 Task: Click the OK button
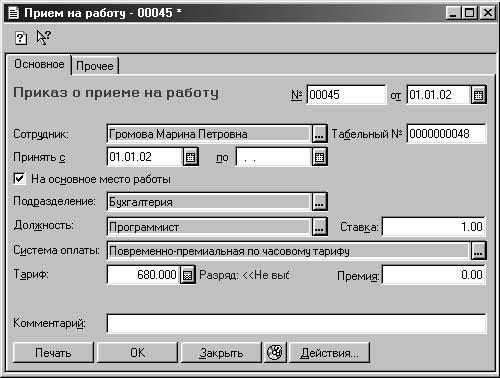click(137, 352)
